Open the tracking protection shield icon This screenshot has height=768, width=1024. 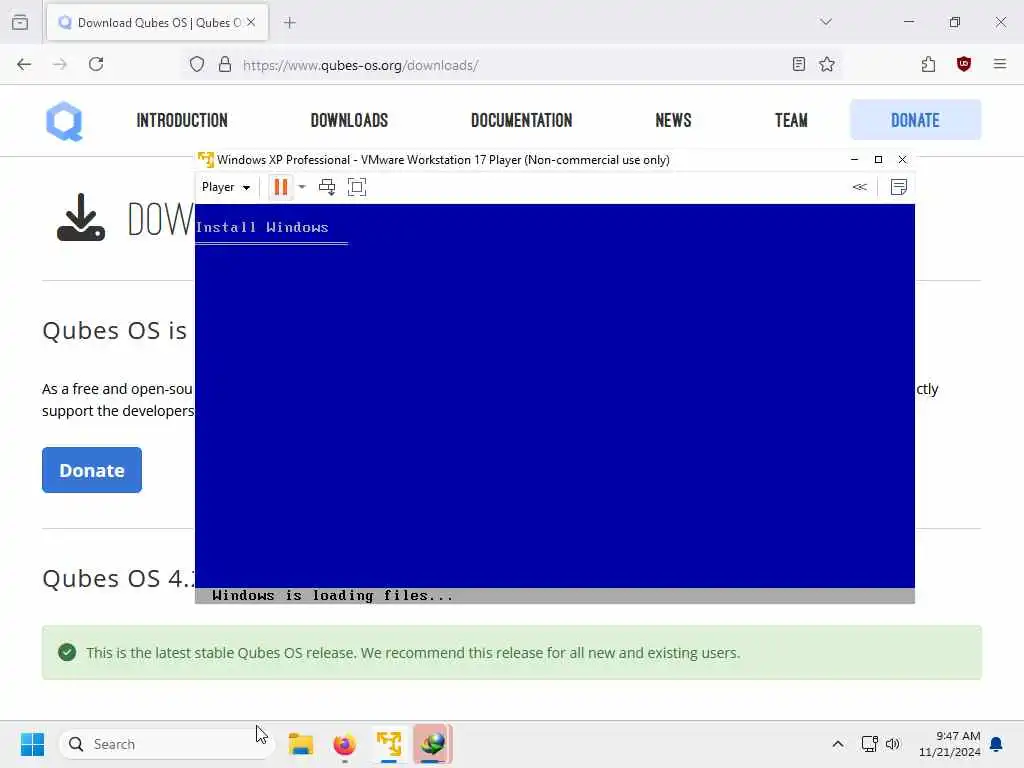tap(197, 65)
